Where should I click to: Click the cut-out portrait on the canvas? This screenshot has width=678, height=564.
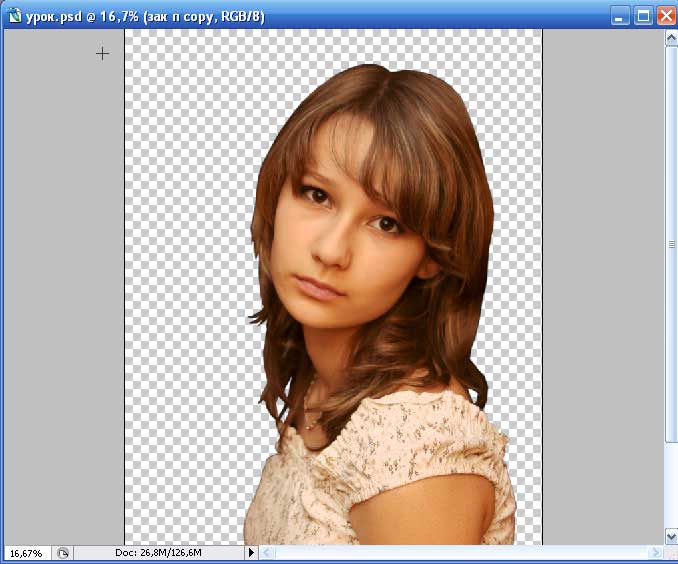[x=378, y=304]
